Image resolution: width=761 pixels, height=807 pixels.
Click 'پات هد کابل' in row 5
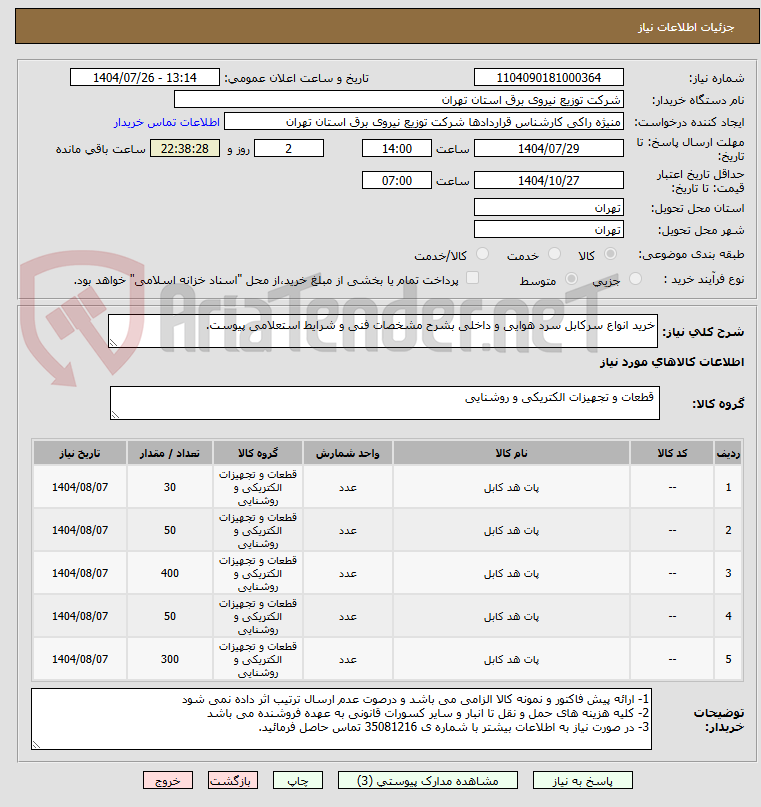[x=511, y=659]
